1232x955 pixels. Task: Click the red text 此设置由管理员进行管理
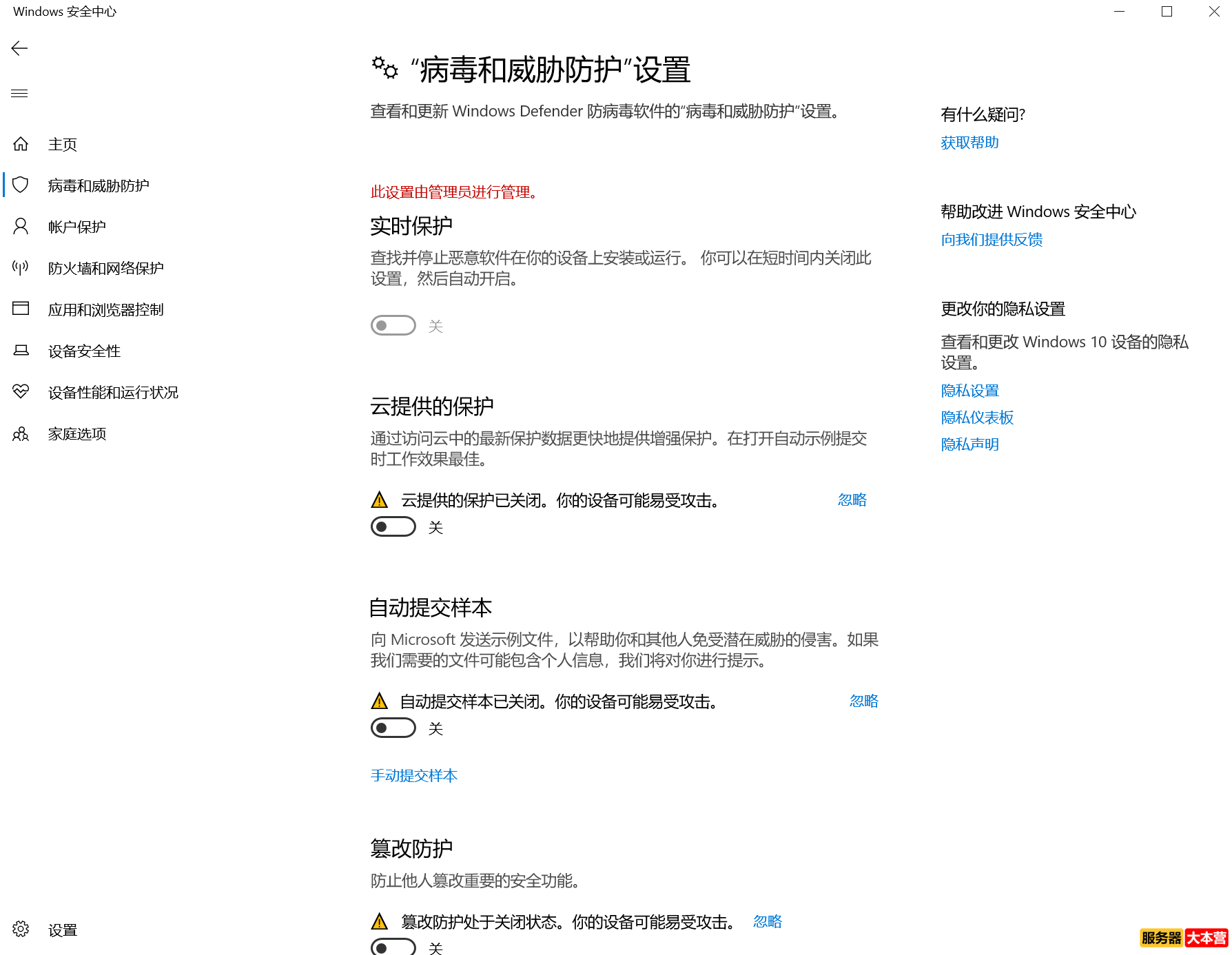(454, 192)
